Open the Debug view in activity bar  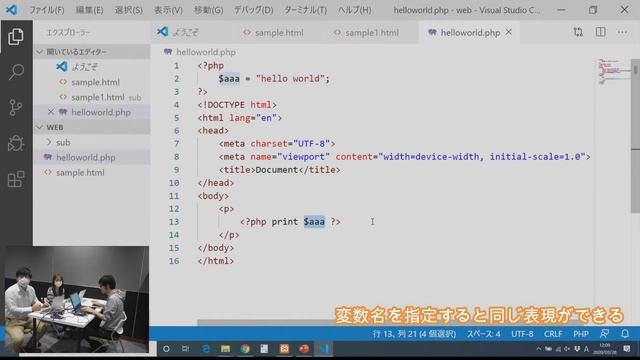[x=16, y=143]
